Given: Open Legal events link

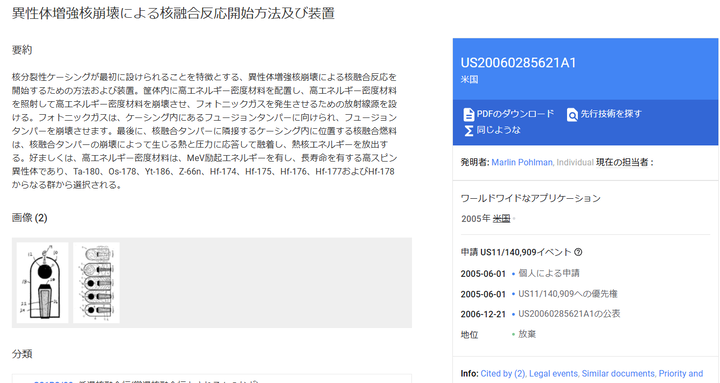Looking at the screenshot, I should point(553,373).
